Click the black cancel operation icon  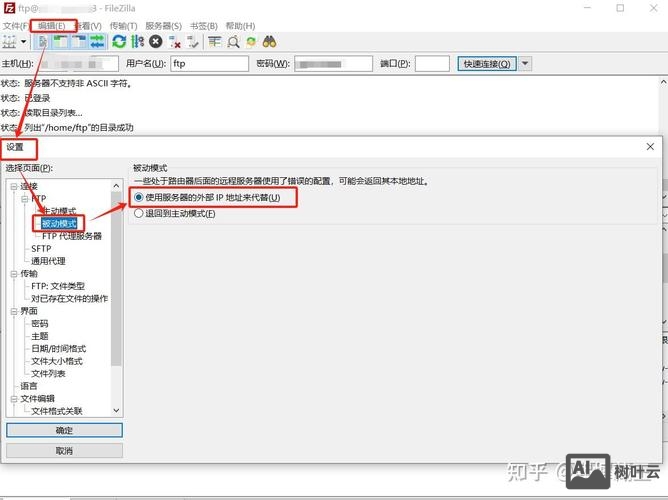pyautogui.click(x=155, y=42)
